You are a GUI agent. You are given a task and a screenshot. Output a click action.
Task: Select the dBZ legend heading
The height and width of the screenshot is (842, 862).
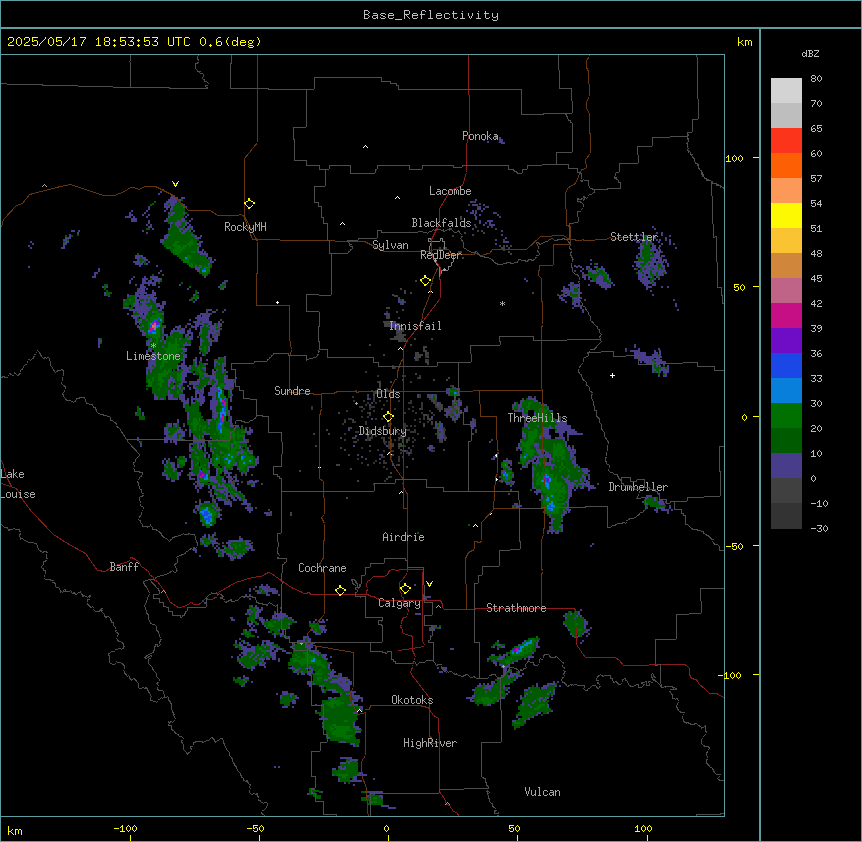point(810,53)
